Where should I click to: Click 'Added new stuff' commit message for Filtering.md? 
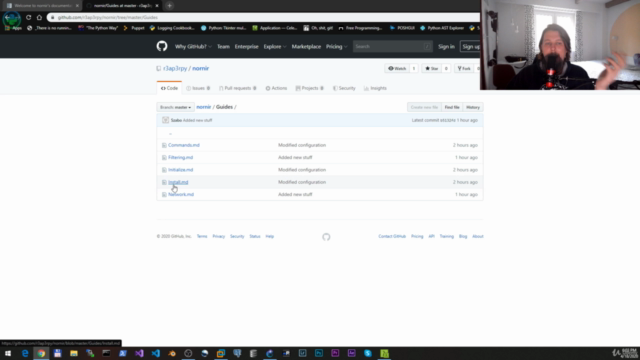click(x=295, y=158)
